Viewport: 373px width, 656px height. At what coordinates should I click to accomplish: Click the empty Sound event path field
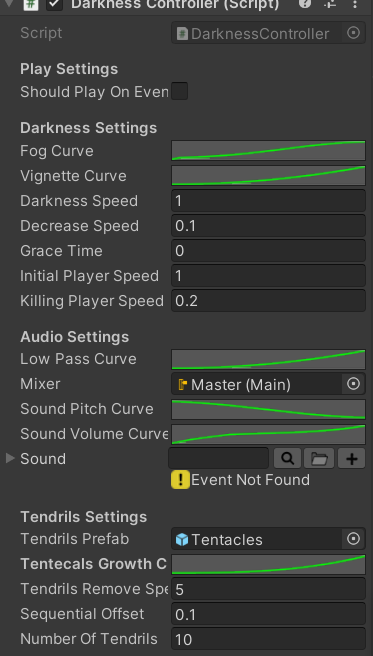coord(219,459)
